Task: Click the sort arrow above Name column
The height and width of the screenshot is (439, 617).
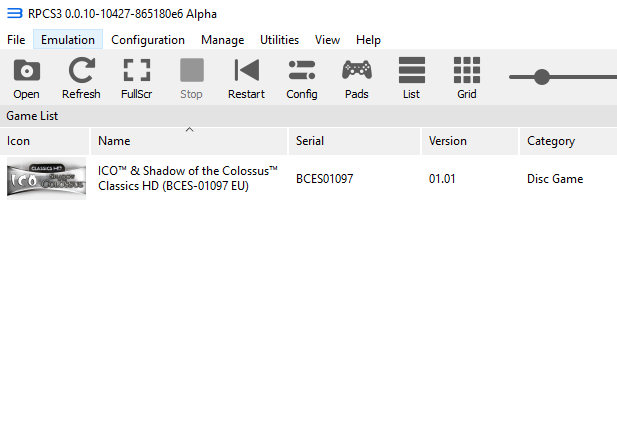Action: pyautogui.click(x=189, y=129)
